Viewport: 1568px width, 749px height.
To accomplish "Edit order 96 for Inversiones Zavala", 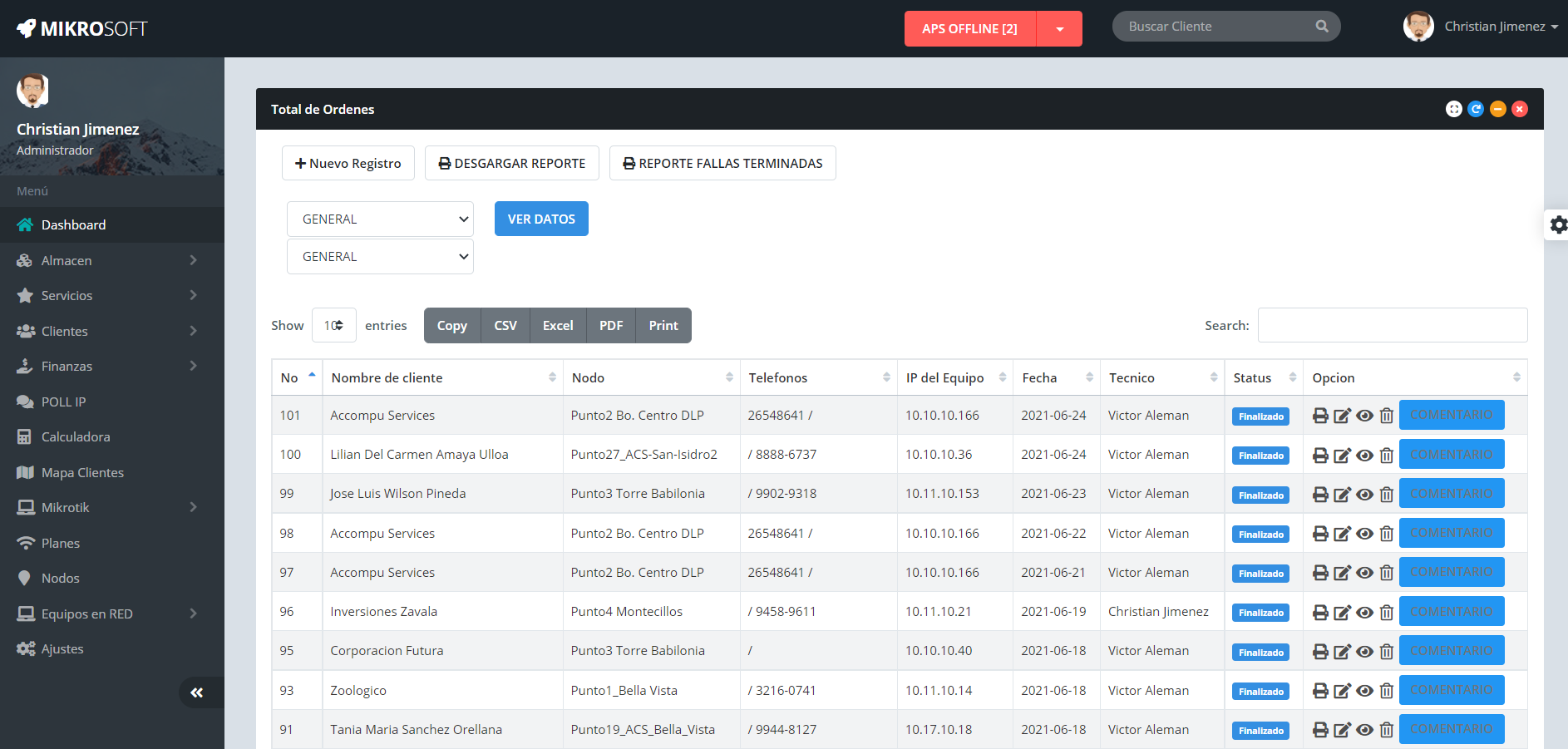I will point(1342,612).
